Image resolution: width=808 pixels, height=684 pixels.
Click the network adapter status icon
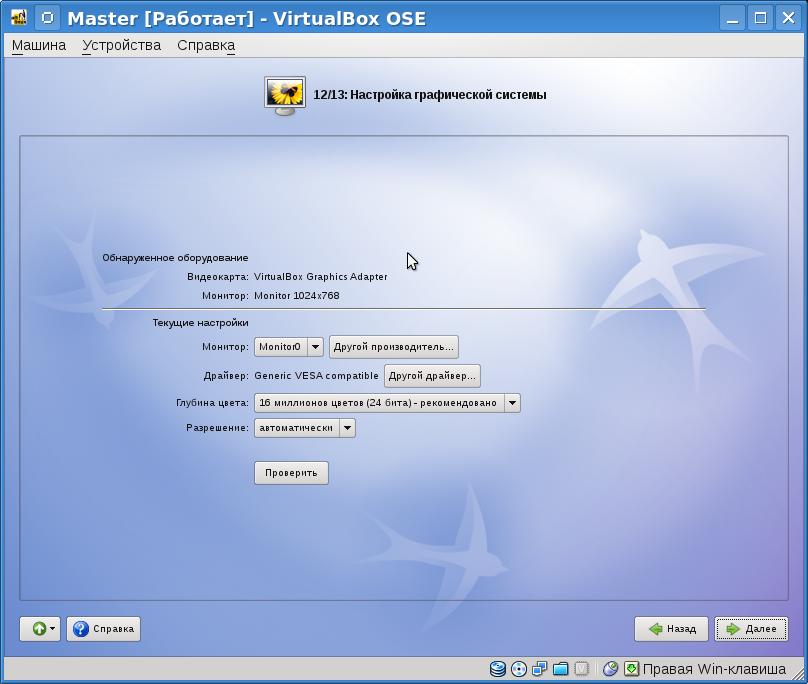pos(540,669)
